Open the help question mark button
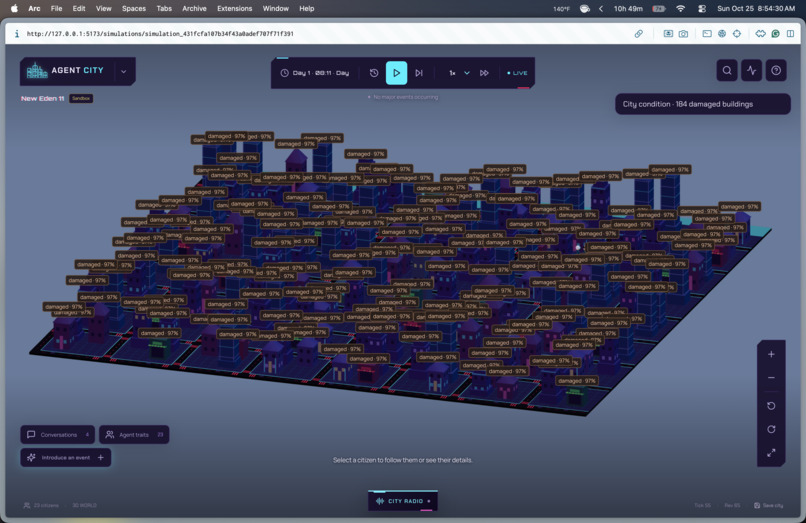This screenshot has height=523, width=806. click(x=776, y=70)
